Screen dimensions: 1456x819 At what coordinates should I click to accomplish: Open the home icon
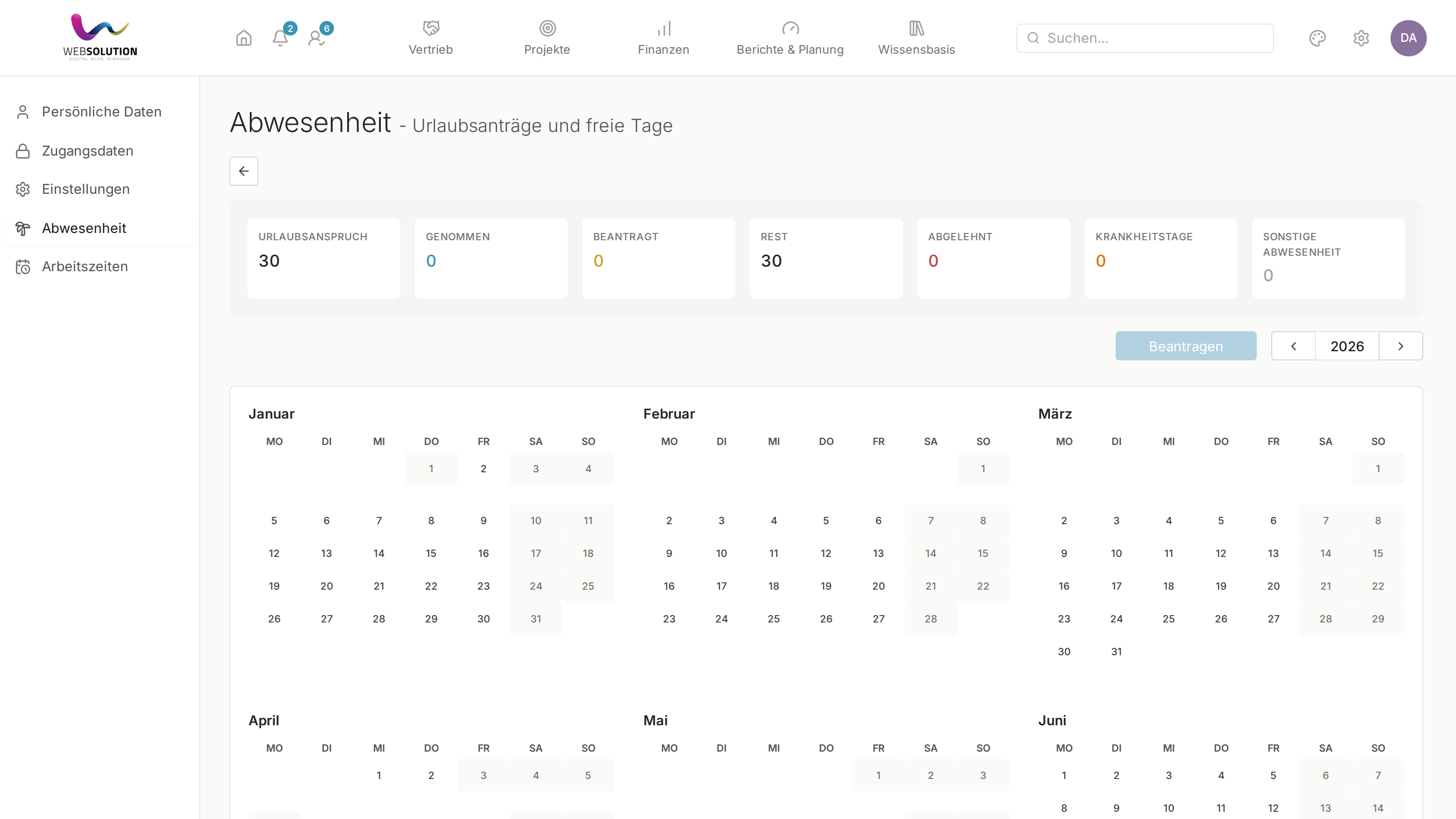pyautogui.click(x=243, y=38)
